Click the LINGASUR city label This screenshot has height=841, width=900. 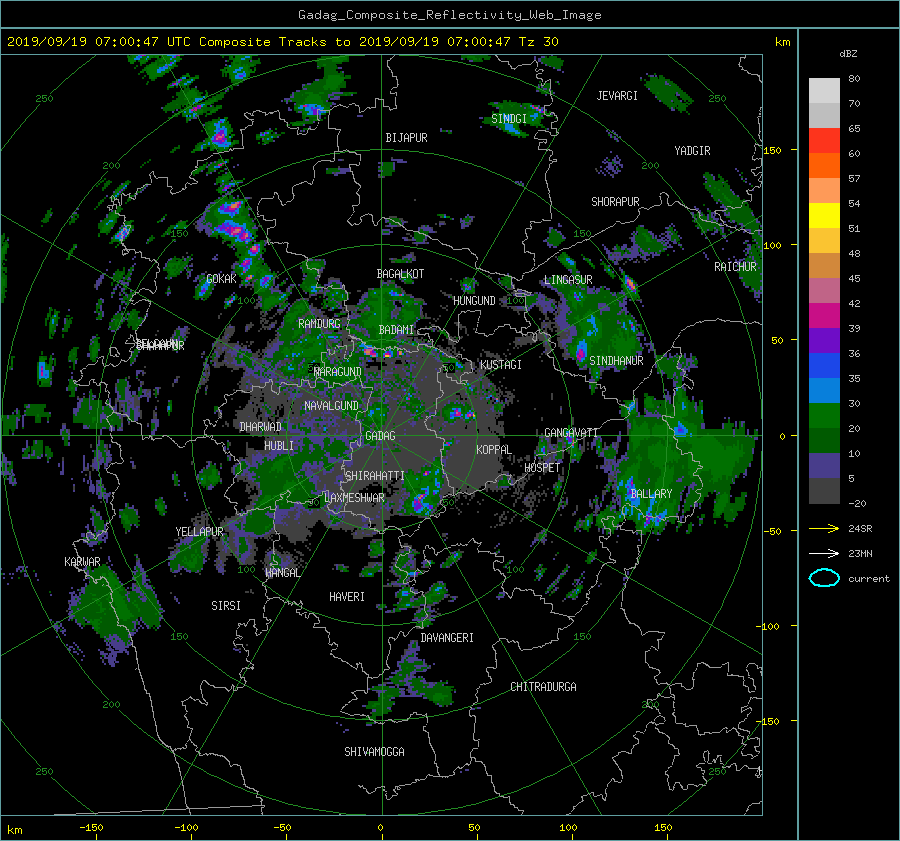click(568, 280)
